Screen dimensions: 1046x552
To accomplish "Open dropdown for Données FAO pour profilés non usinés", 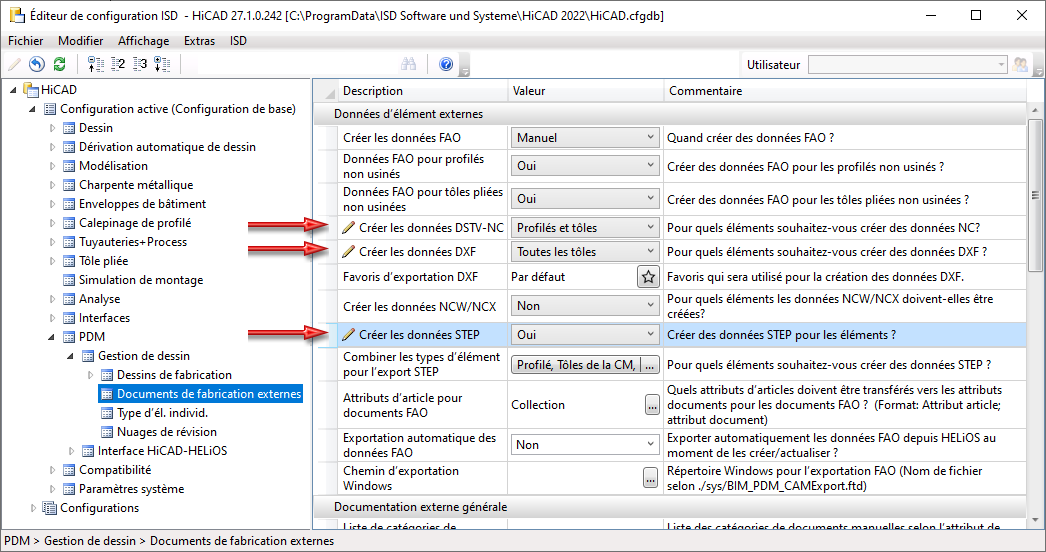I will 585,166.
